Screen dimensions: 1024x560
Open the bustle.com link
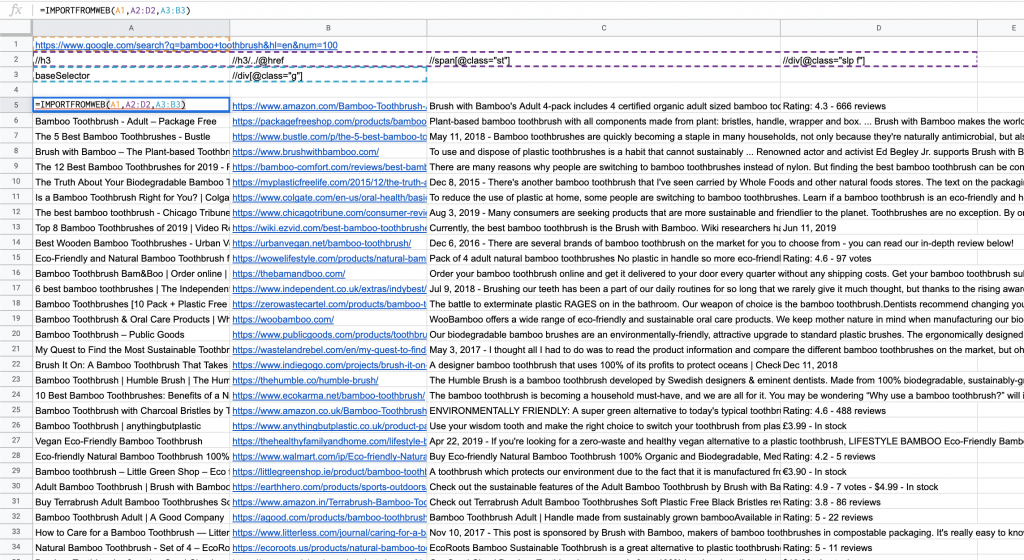click(329, 136)
